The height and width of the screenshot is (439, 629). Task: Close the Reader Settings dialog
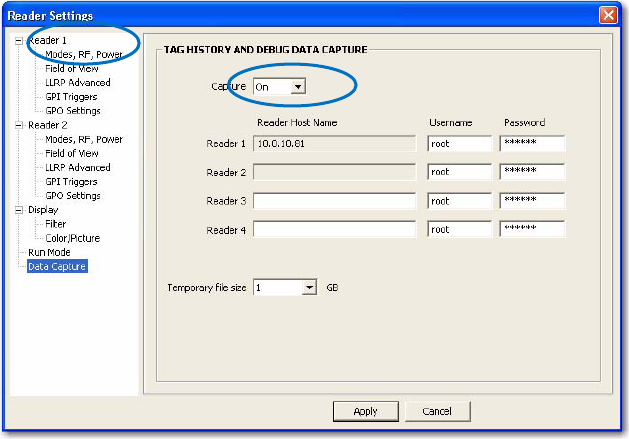click(x=608, y=15)
